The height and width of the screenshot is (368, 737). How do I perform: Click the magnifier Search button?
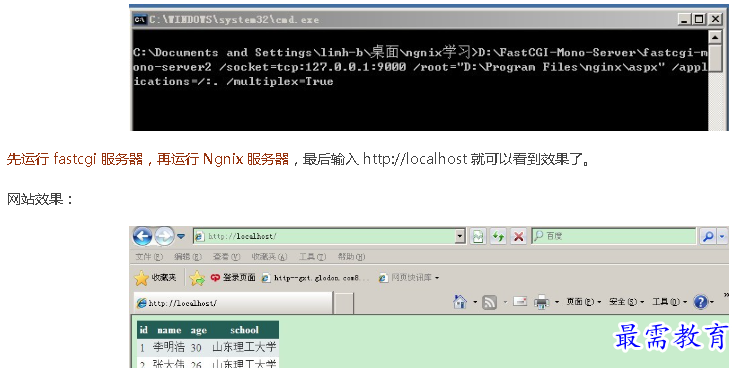pyautogui.click(x=708, y=237)
